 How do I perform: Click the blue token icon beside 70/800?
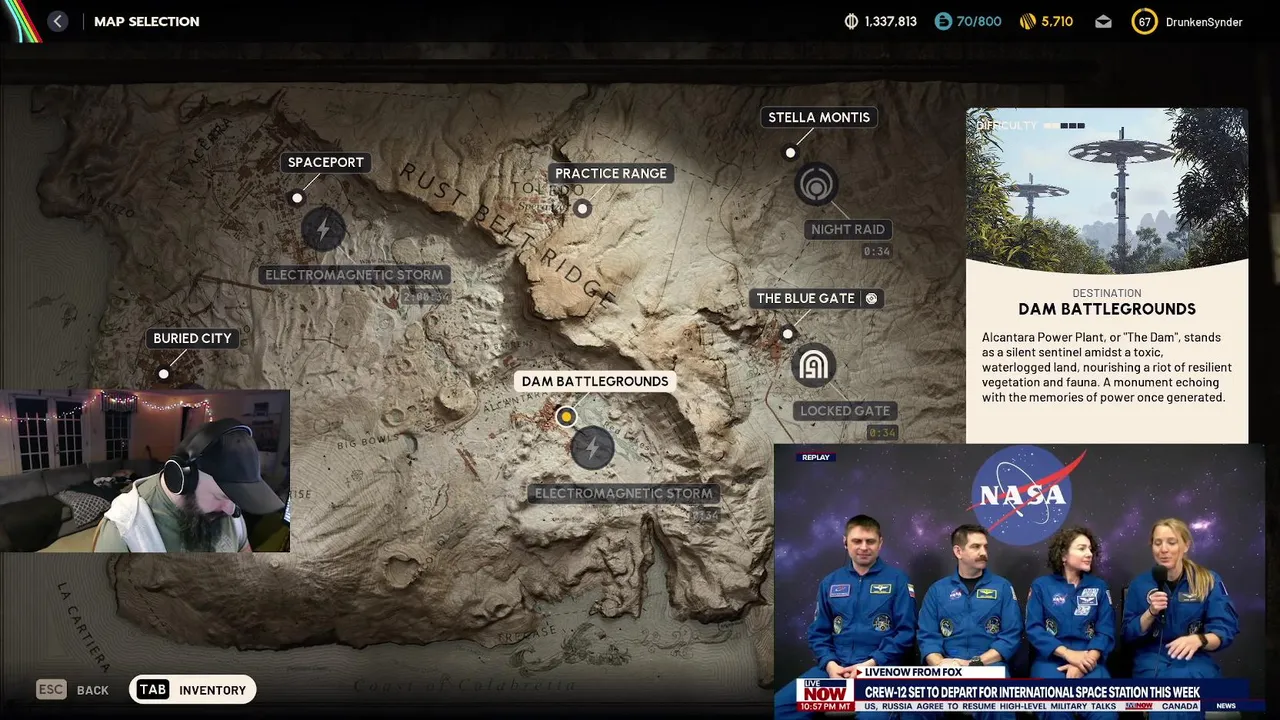coord(943,21)
